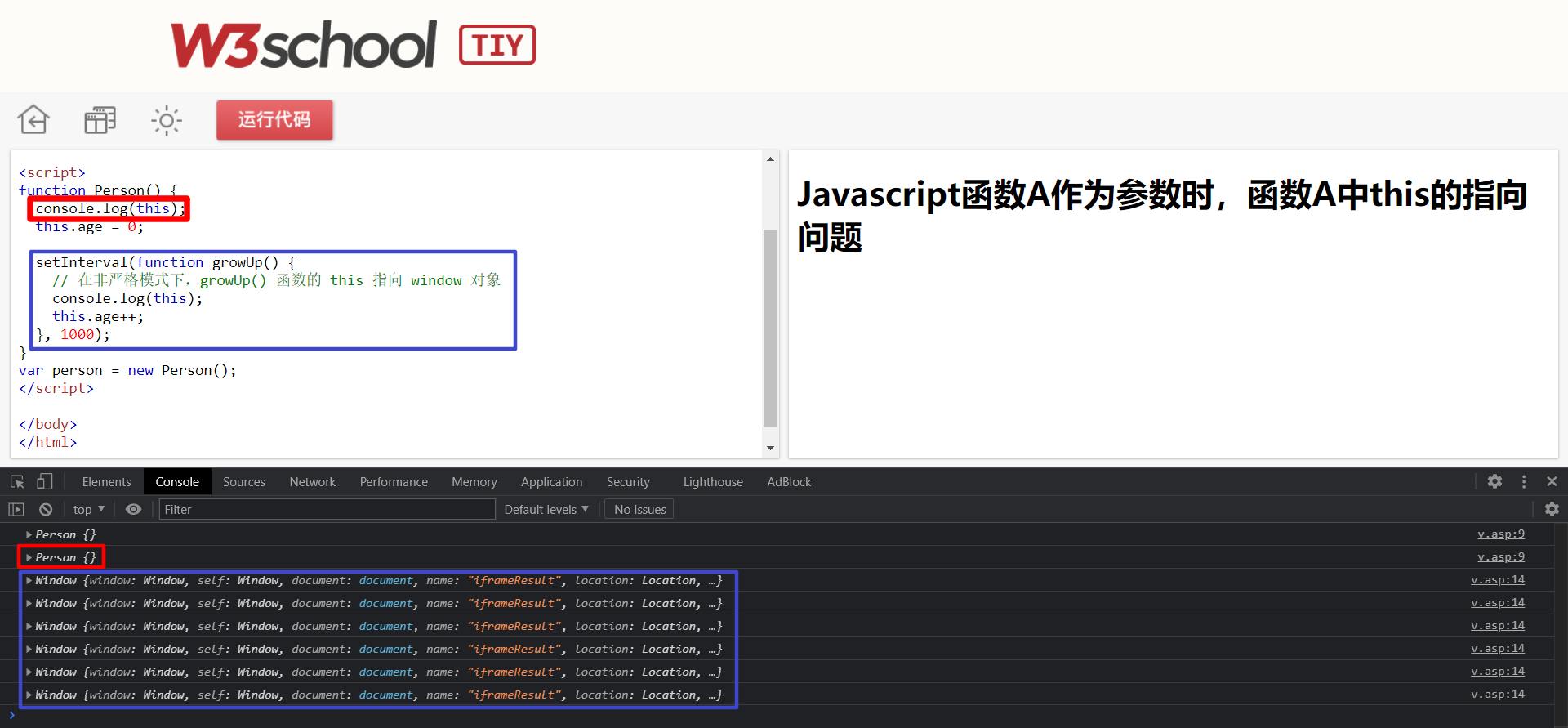
Task: Click the console prompt input line
Action: (784, 715)
